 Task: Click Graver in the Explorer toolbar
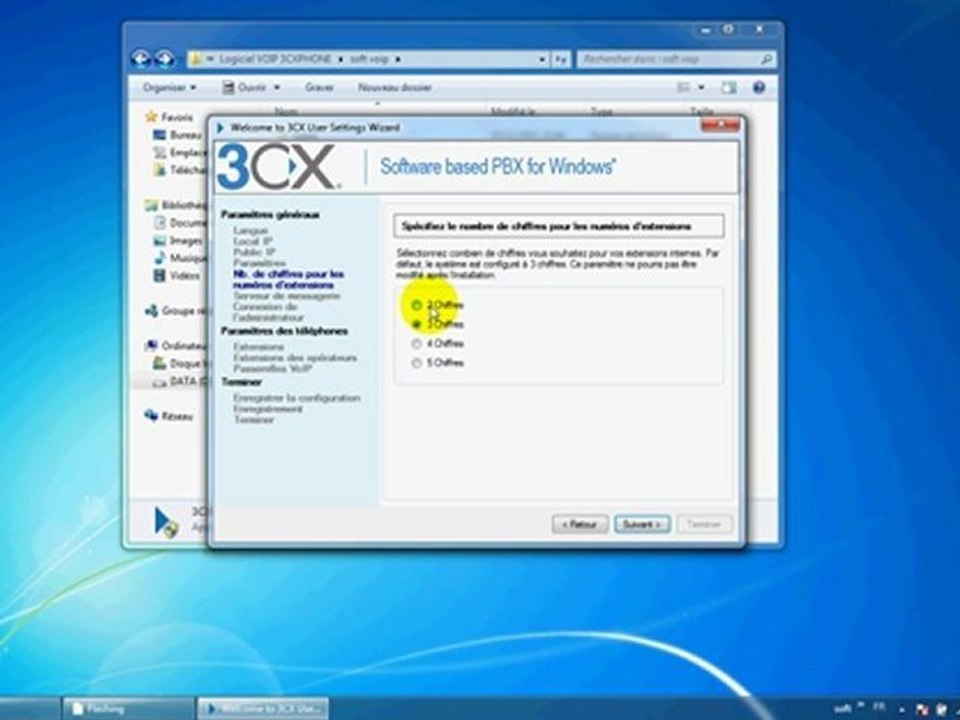[x=319, y=88]
